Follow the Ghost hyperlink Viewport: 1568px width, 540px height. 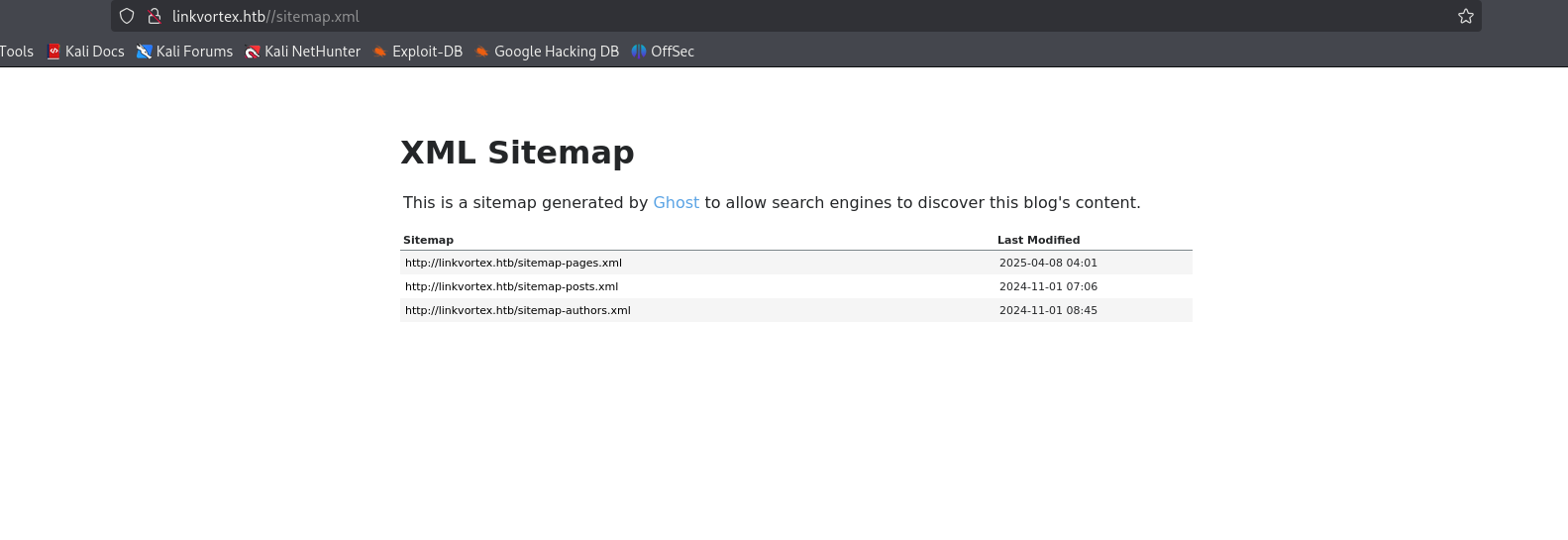(677, 202)
